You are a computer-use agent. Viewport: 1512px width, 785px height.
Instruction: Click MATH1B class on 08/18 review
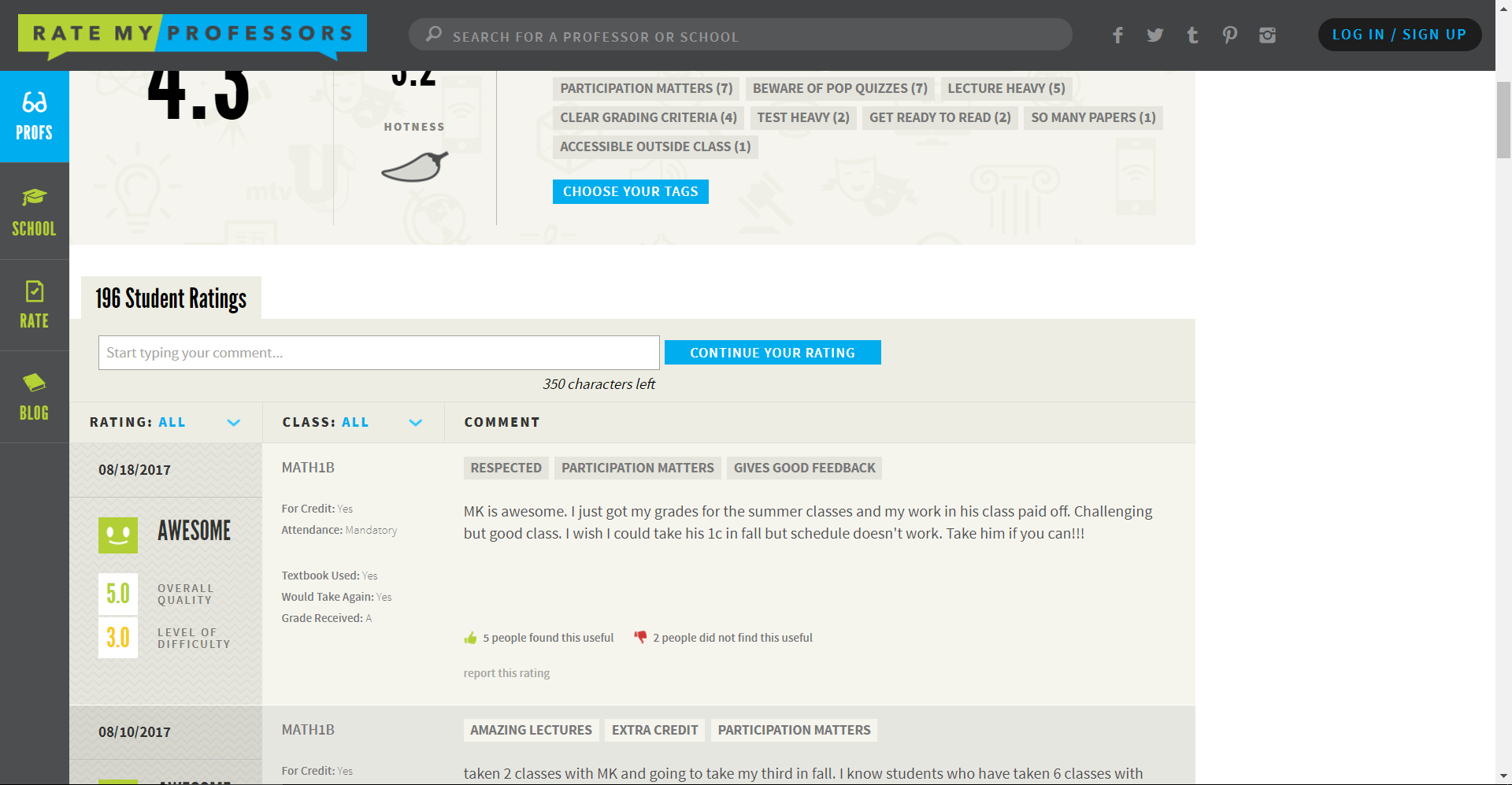click(x=308, y=468)
